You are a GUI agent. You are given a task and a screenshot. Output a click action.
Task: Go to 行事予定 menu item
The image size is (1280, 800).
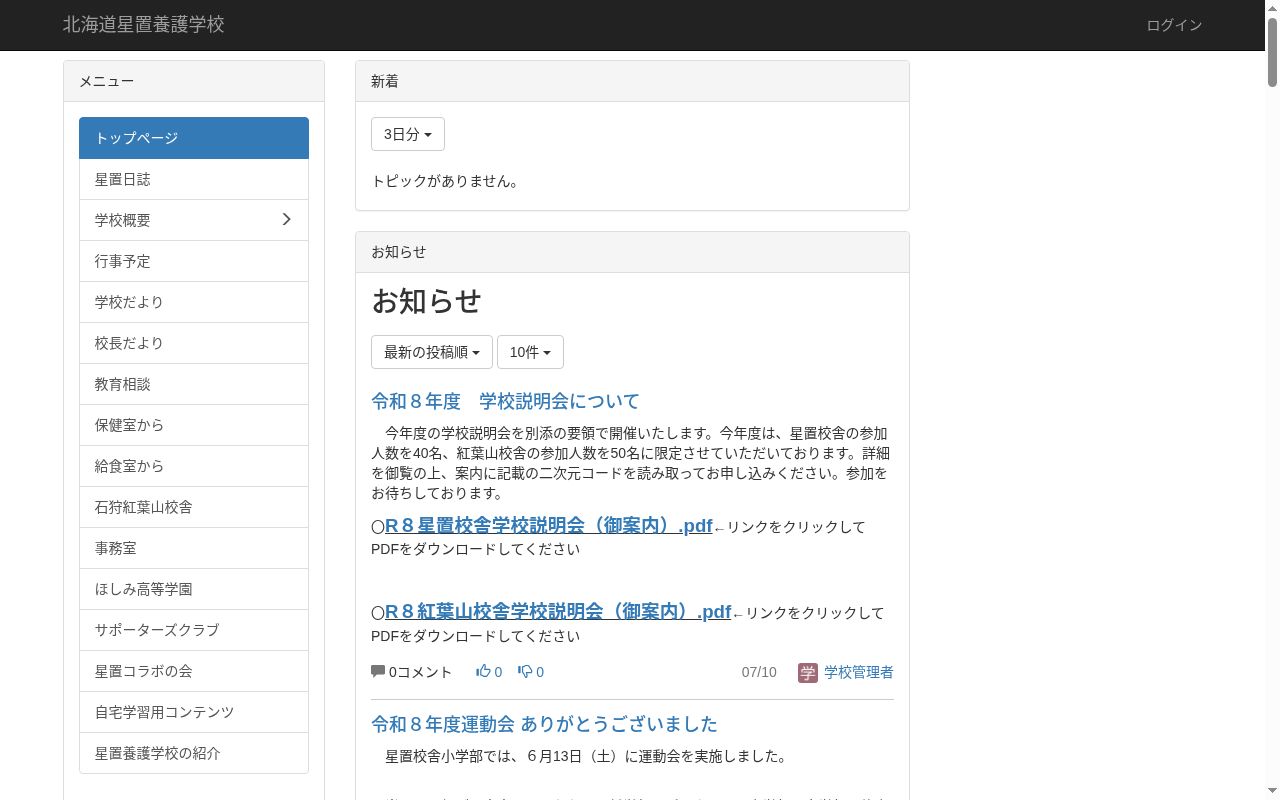pyautogui.click(x=194, y=261)
